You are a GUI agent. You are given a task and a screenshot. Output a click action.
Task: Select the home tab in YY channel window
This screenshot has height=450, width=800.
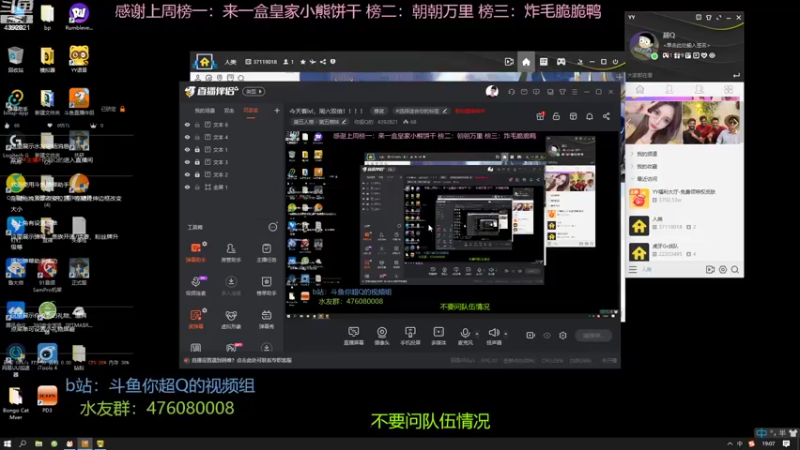coord(526,62)
